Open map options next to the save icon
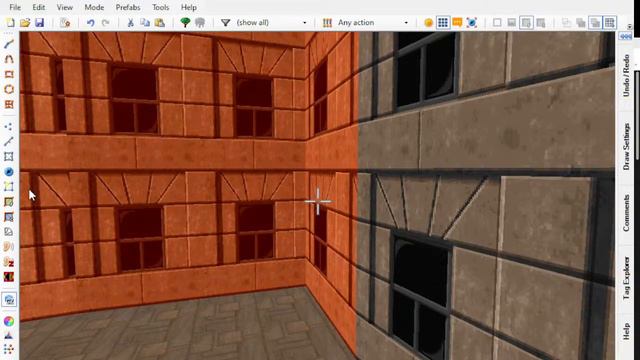 (65, 23)
